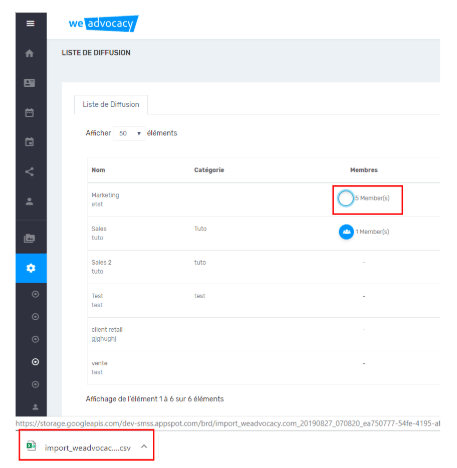Open the contact card icon in sidebar
Viewport: 457px width, 468px height.
[29, 83]
